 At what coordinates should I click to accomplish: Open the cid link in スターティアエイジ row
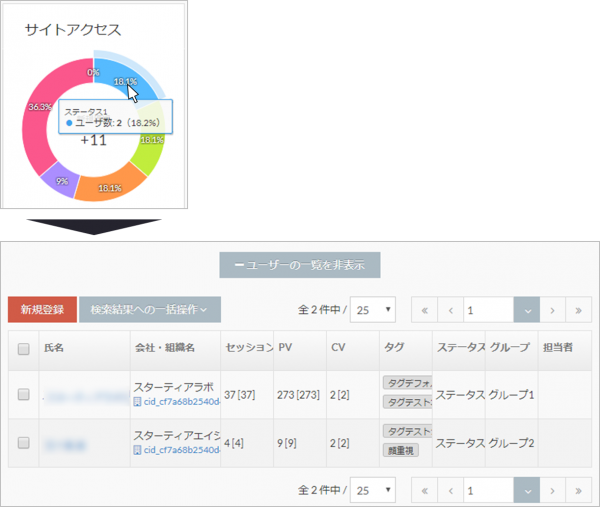(182, 450)
